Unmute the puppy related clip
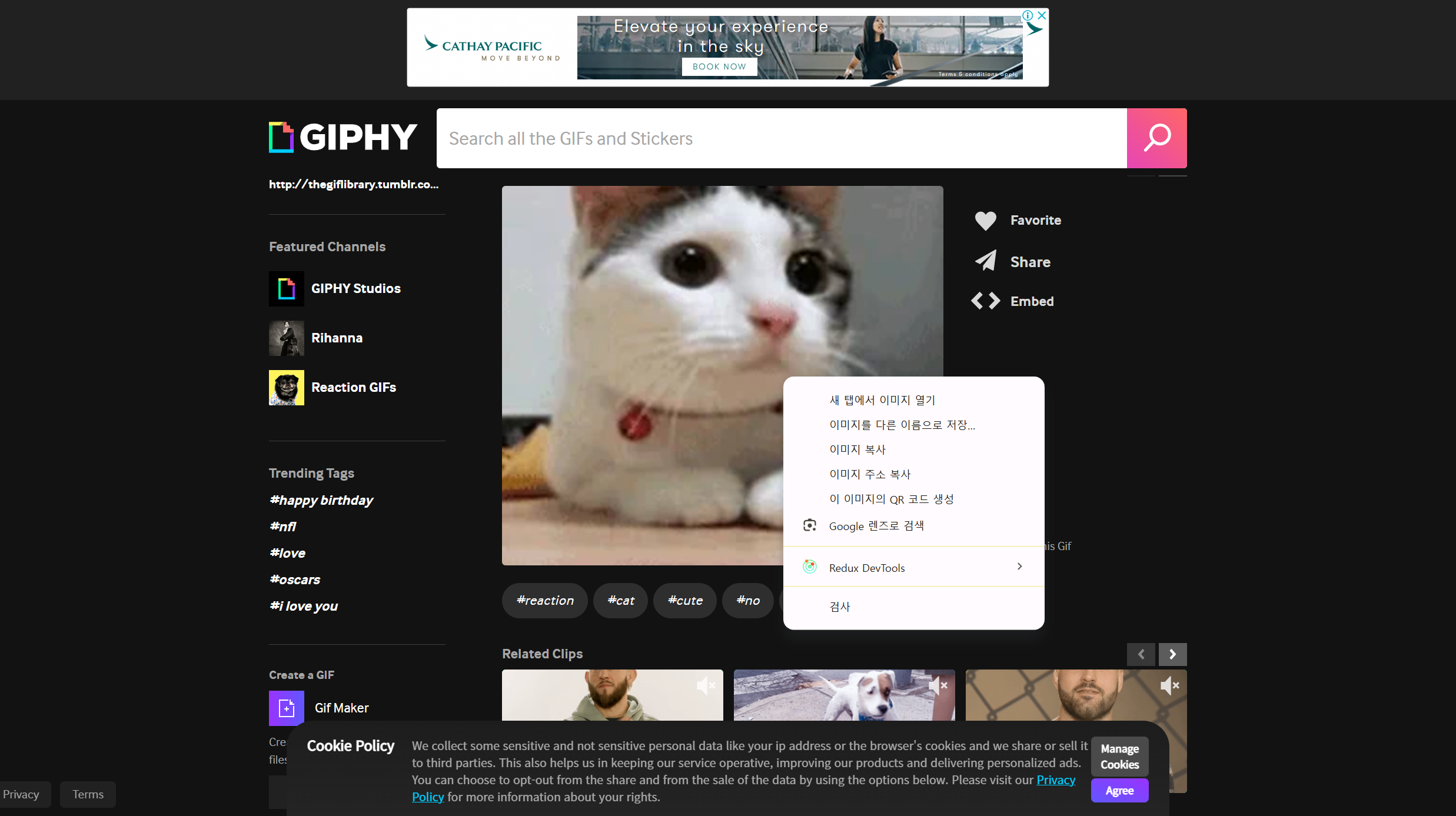1456x816 pixels. click(x=938, y=685)
